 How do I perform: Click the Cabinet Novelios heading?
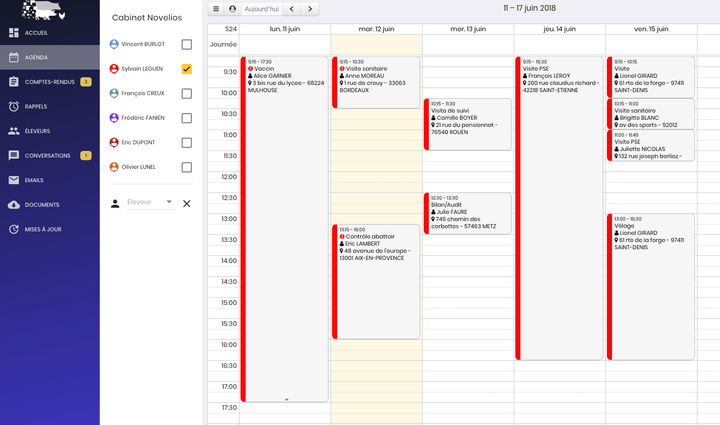tap(147, 17)
